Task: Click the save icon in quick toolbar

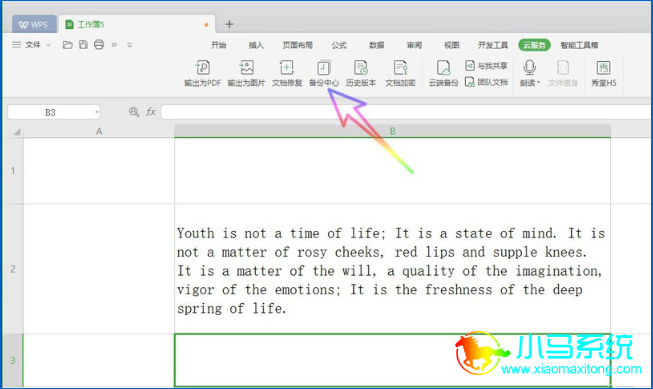Action: coord(83,45)
